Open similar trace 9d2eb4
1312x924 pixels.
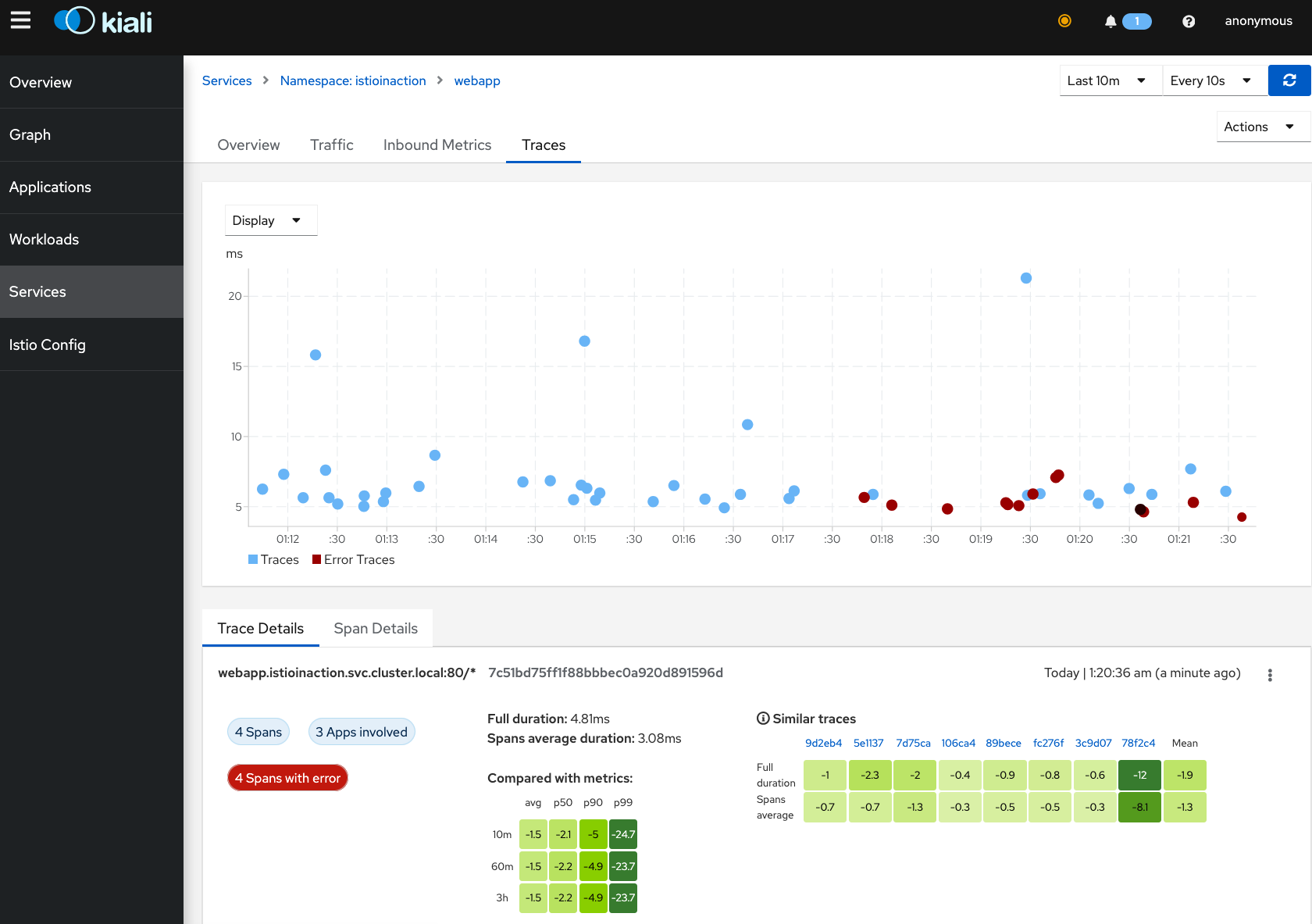click(824, 743)
